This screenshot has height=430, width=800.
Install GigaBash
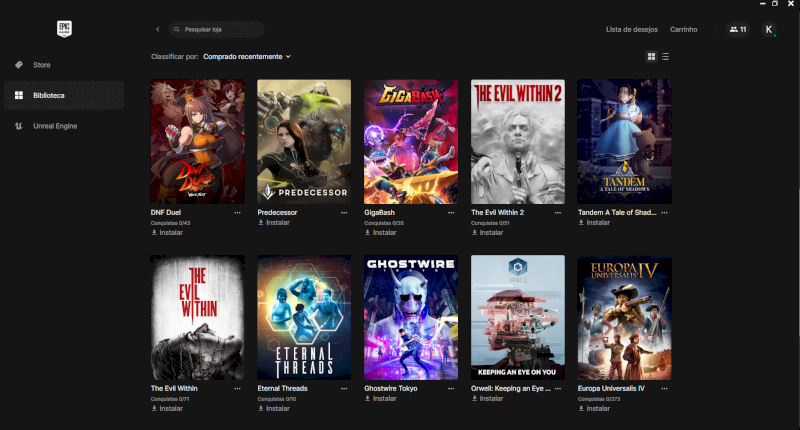pyautogui.click(x=381, y=233)
